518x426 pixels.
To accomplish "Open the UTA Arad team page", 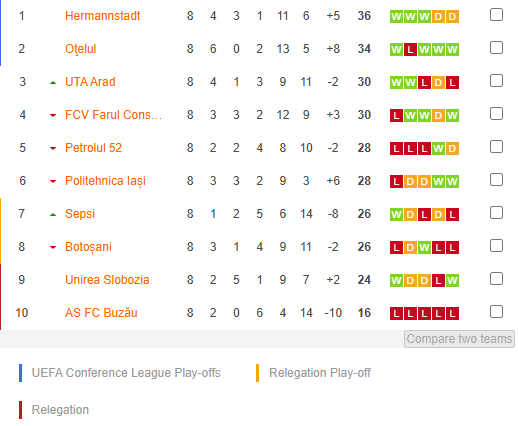I will click(90, 82).
